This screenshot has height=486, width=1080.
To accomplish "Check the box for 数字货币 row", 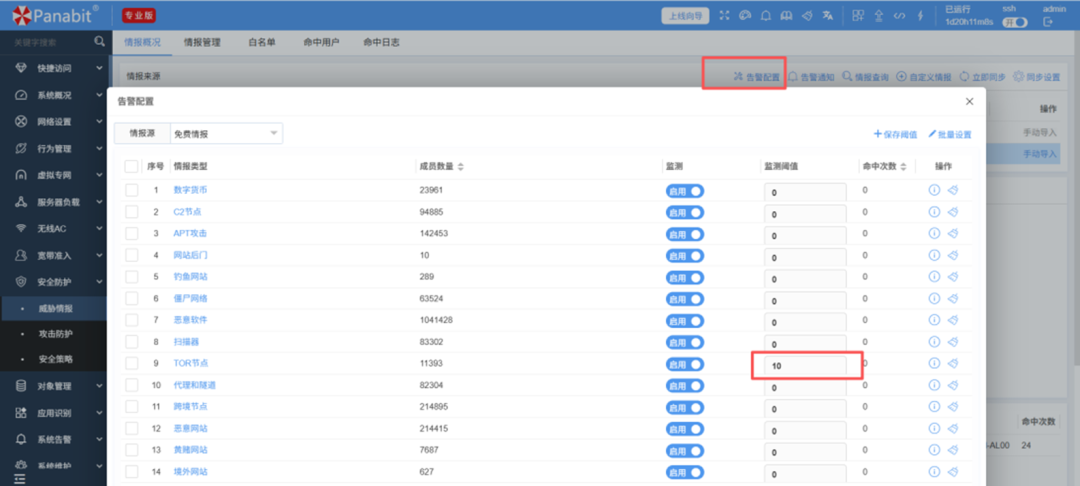I will (x=131, y=191).
